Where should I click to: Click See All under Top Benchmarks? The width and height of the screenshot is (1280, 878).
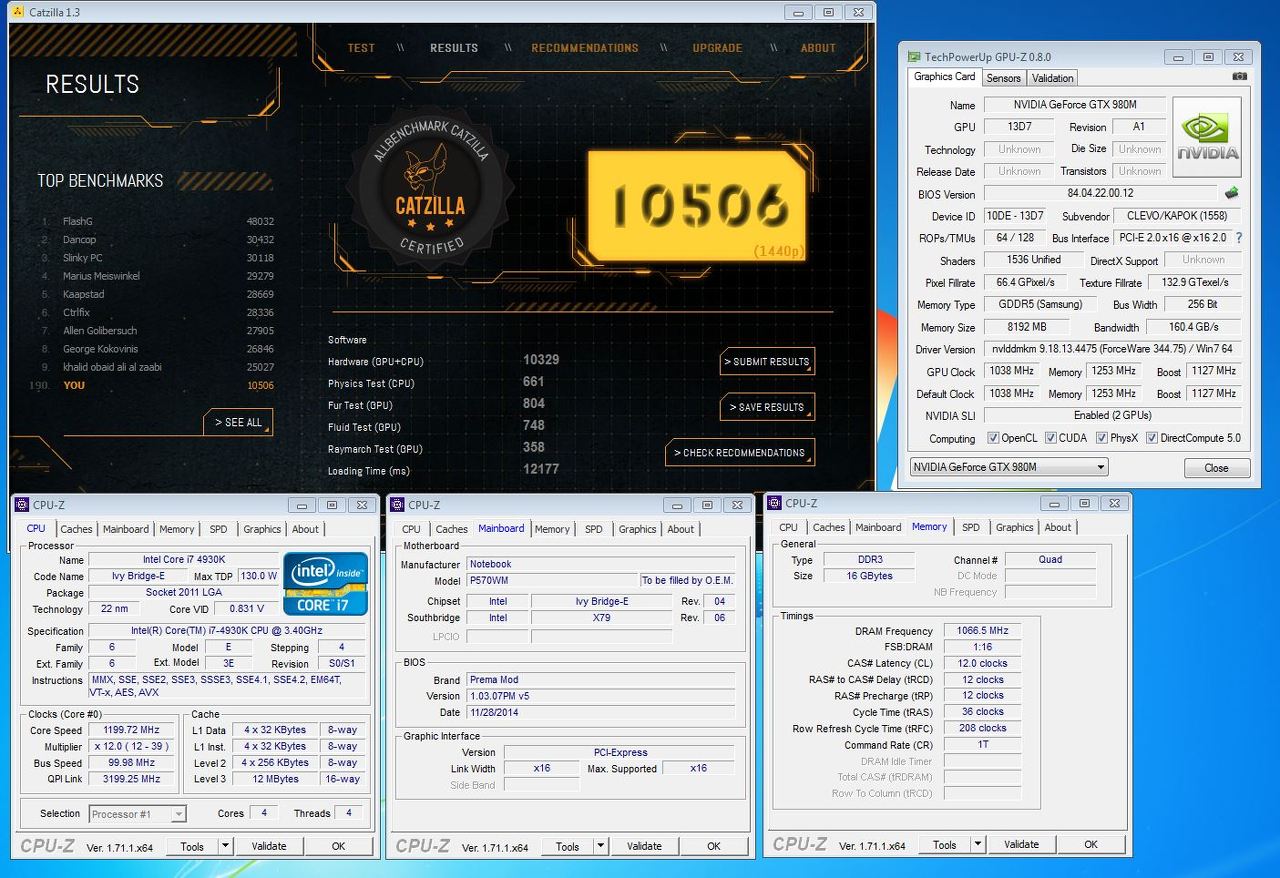coord(238,423)
